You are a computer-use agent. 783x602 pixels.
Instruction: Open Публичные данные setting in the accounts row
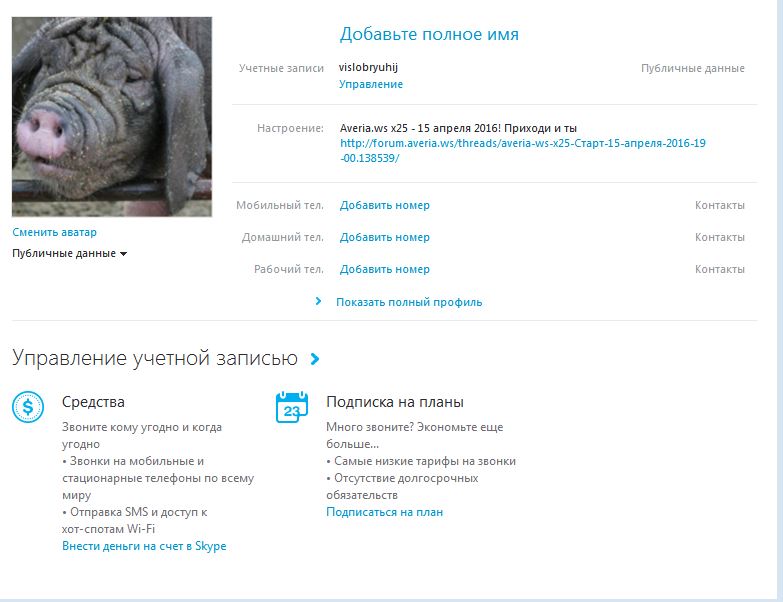click(x=692, y=68)
